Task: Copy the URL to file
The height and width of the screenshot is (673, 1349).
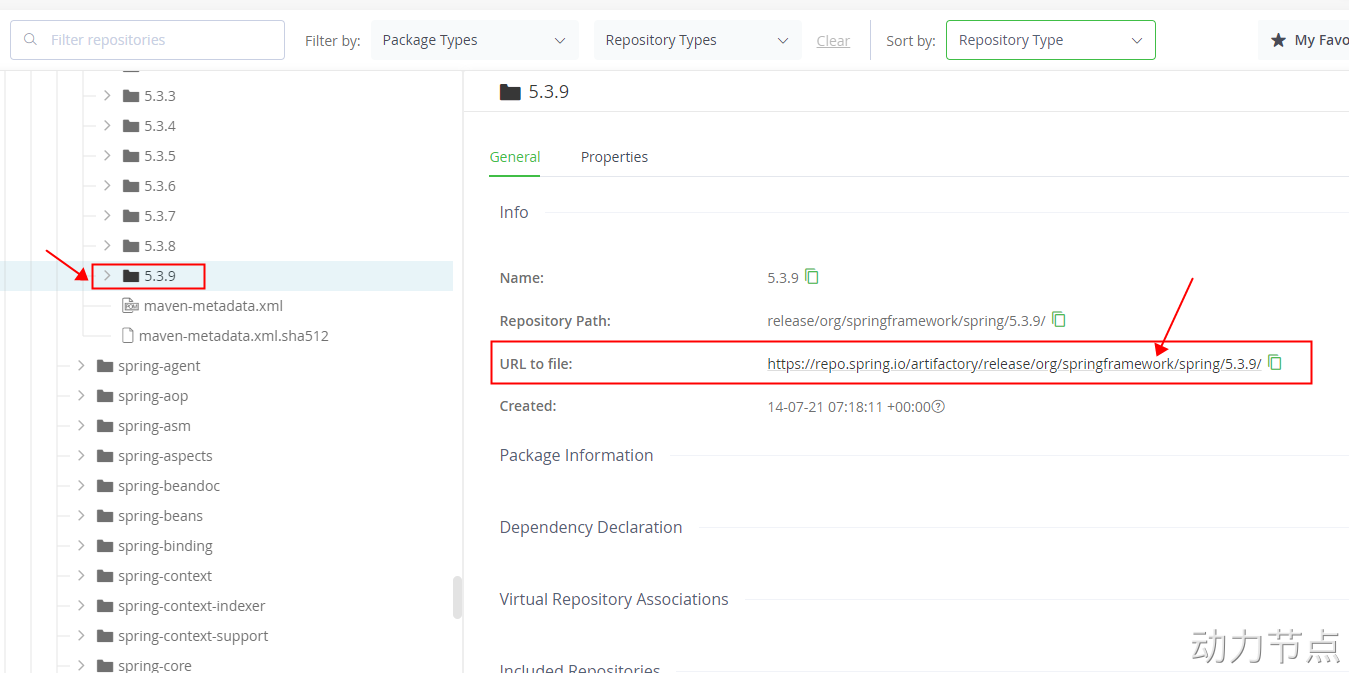Action: (1275, 363)
